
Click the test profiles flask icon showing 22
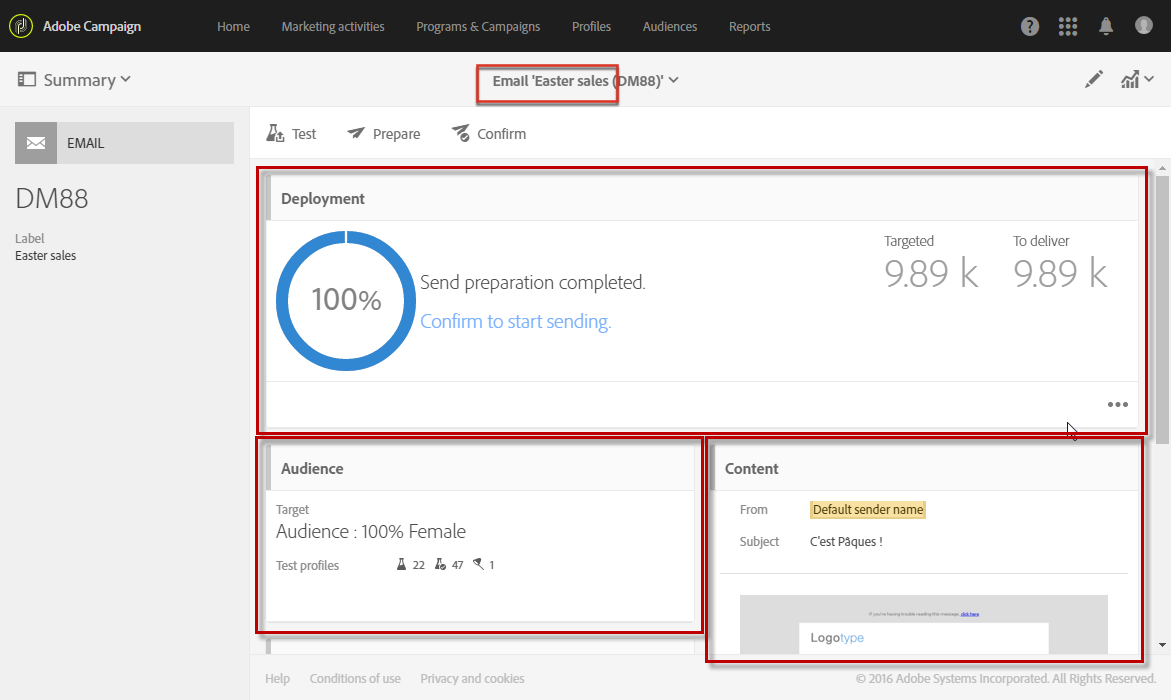[x=401, y=564]
